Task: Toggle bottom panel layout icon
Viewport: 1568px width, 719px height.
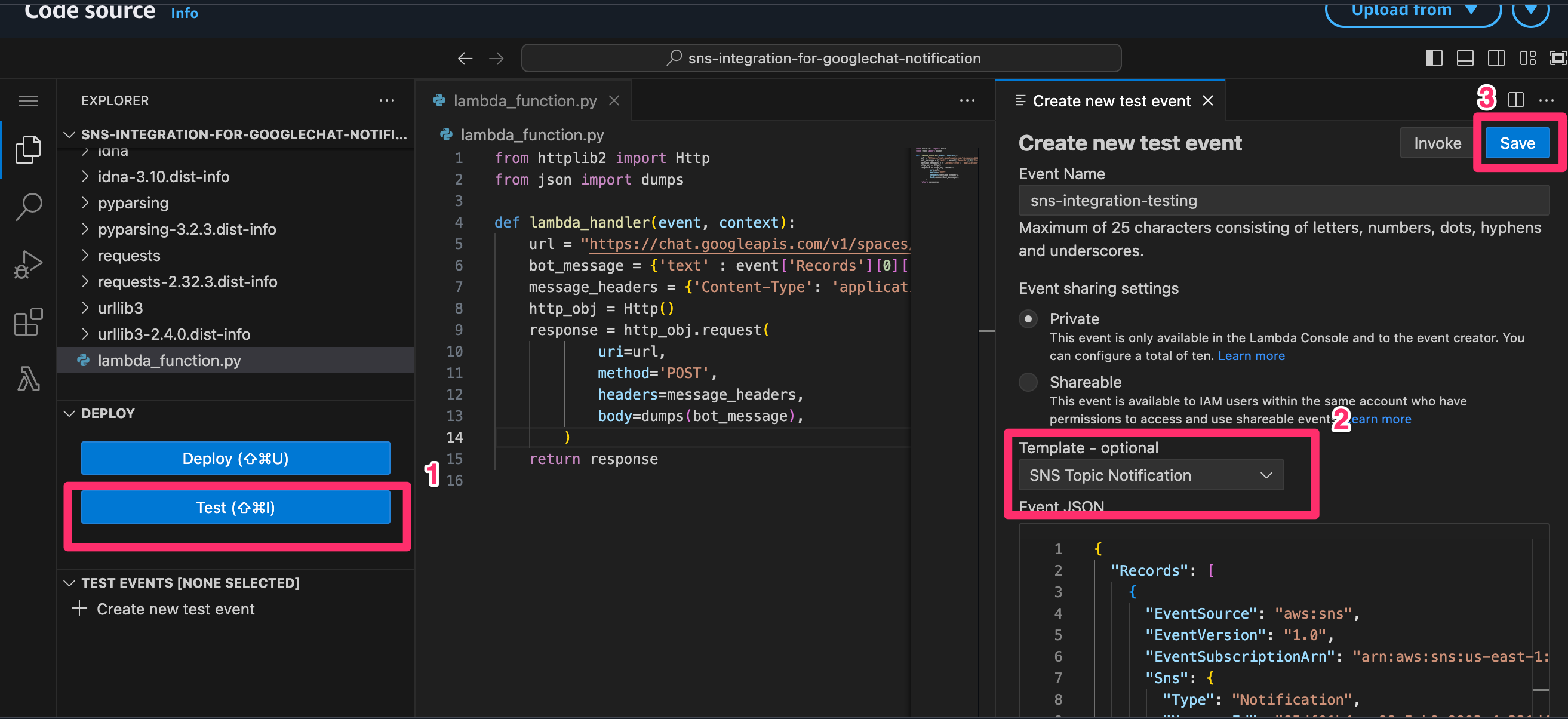Action: (x=1465, y=58)
